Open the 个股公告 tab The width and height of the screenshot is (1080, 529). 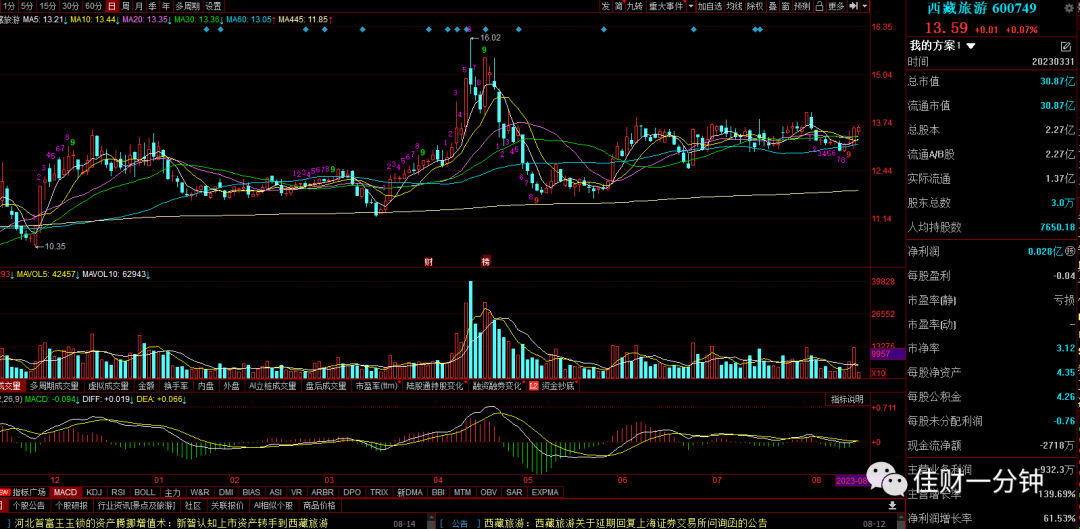(x=28, y=505)
